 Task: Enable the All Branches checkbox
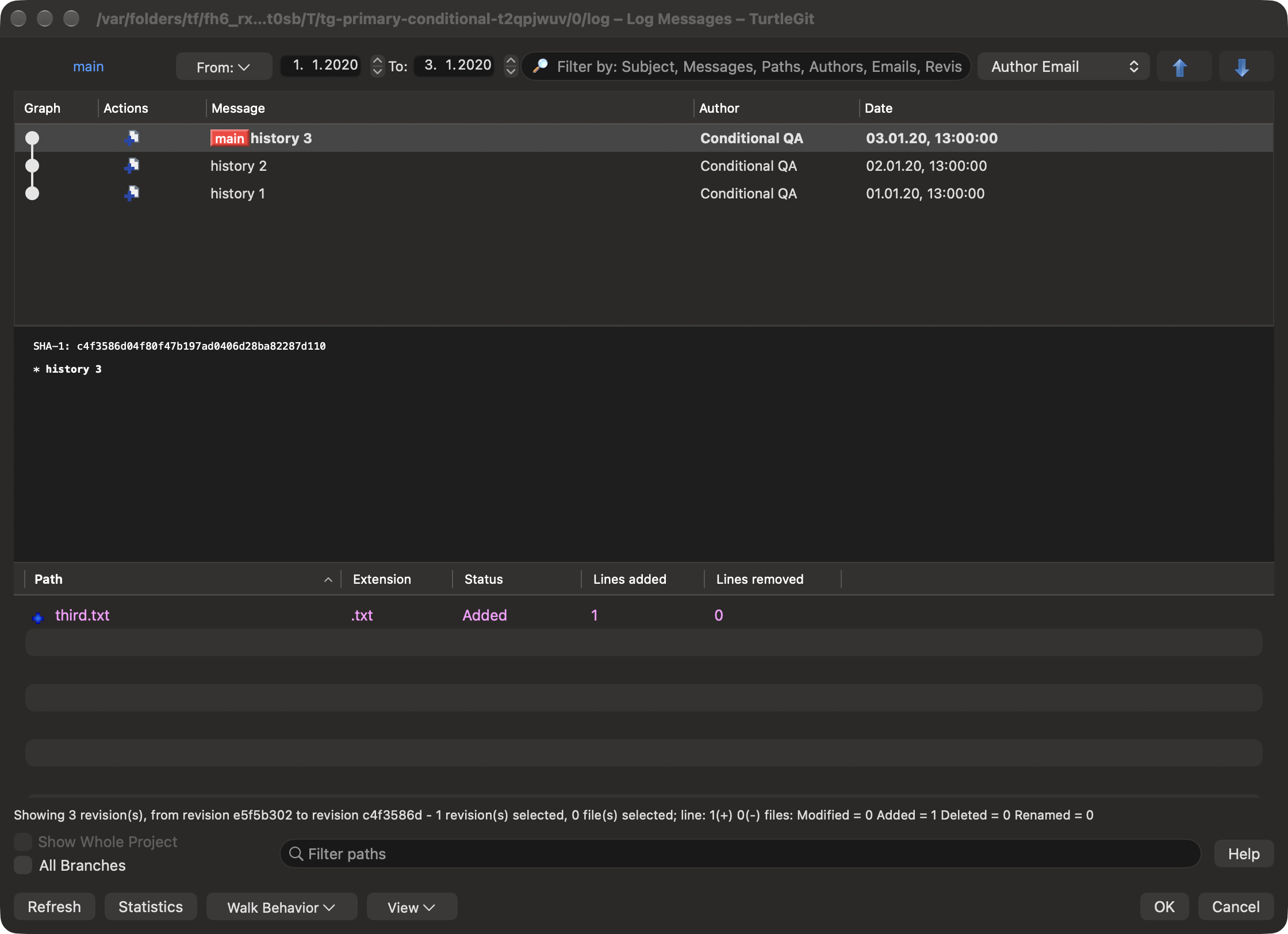coord(23,865)
